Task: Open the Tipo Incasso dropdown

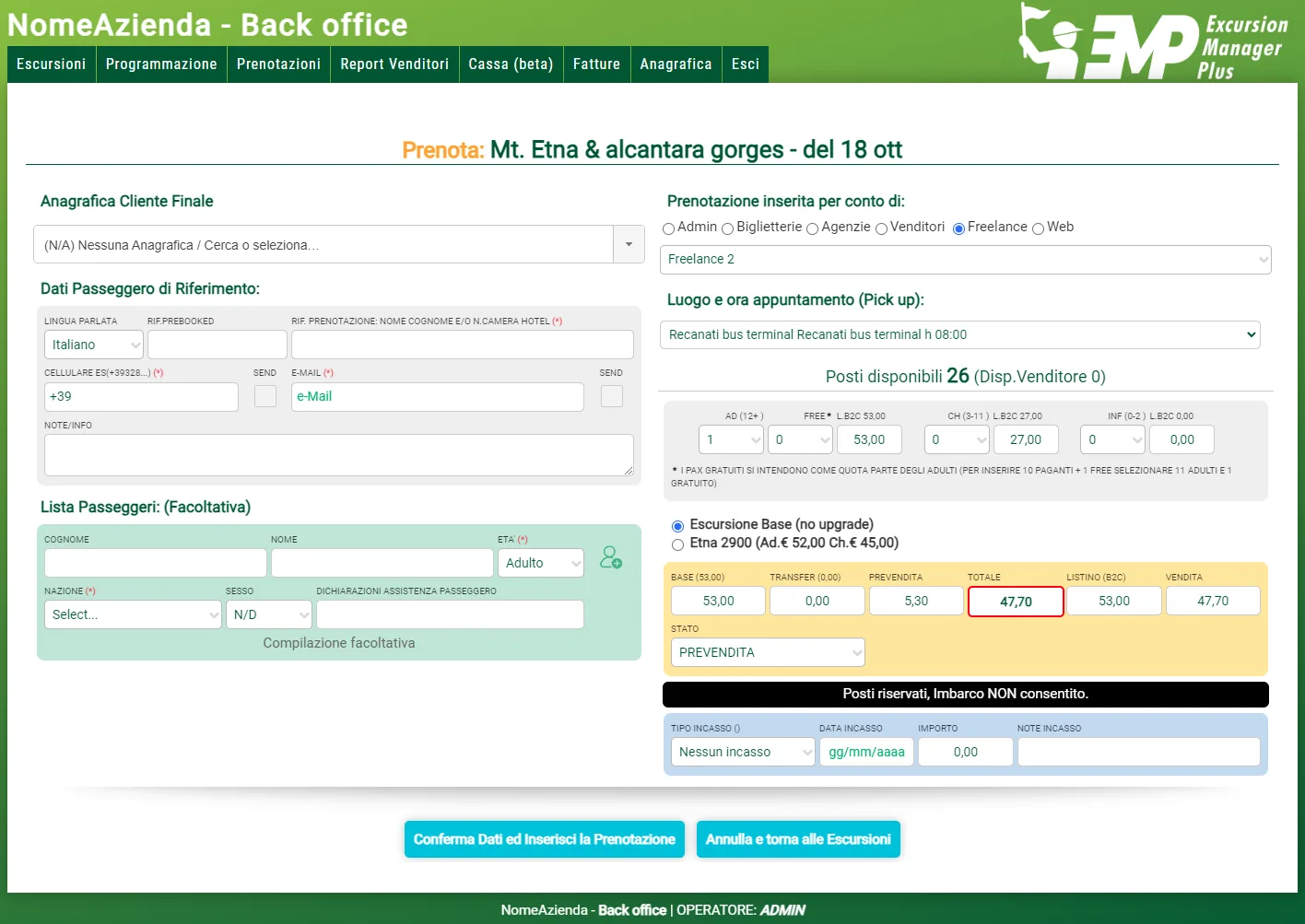Action: 743,752
